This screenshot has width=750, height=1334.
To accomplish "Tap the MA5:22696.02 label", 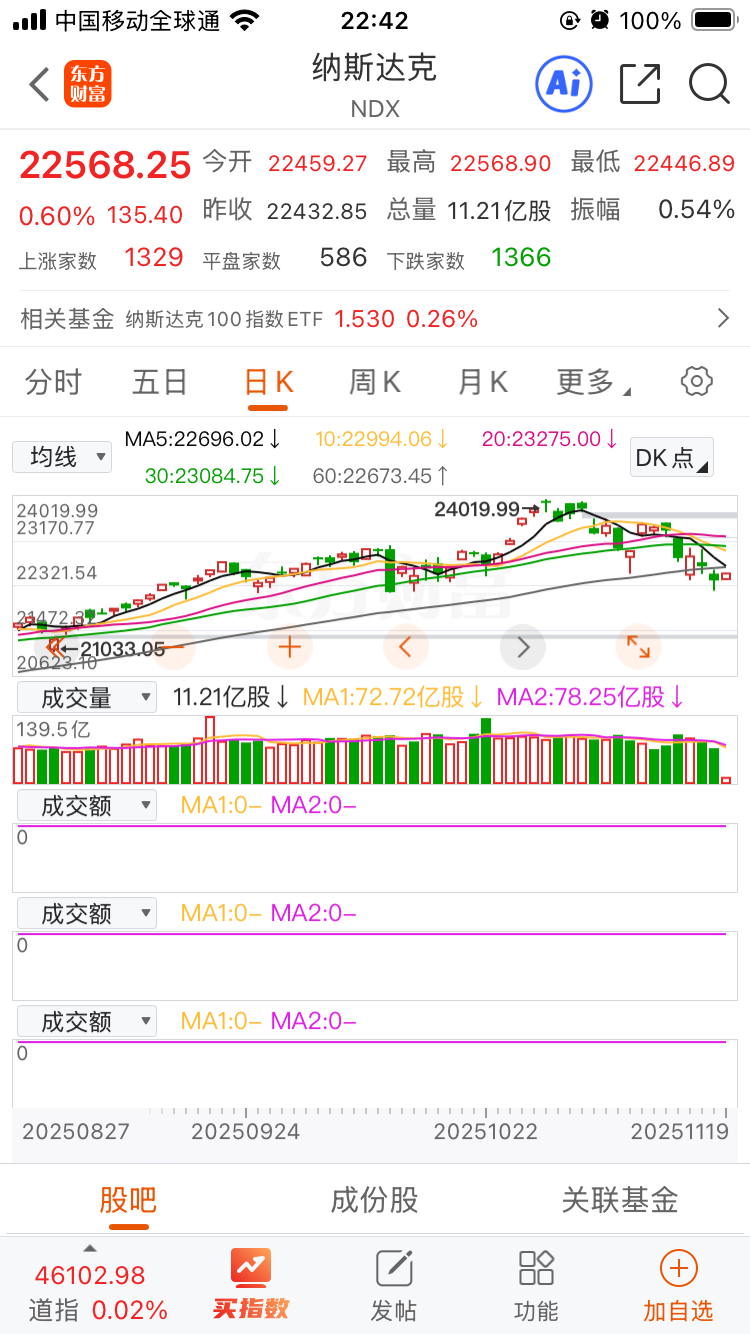I will [x=203, y=439].
